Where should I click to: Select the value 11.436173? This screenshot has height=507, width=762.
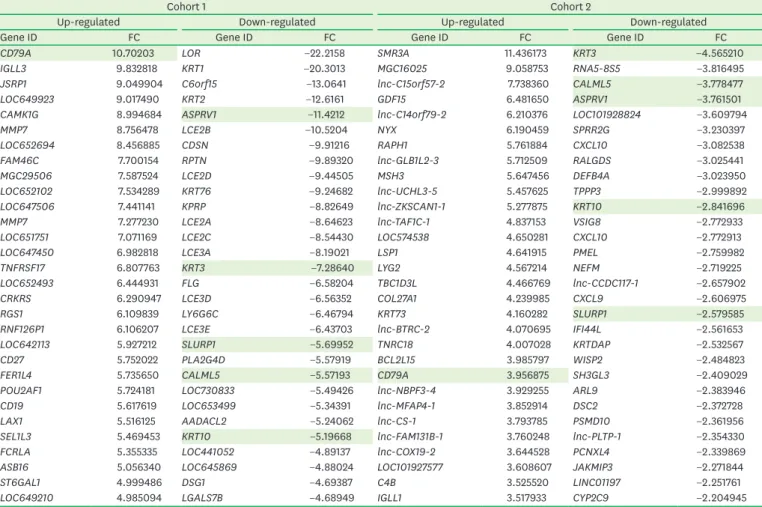[525, 53]
